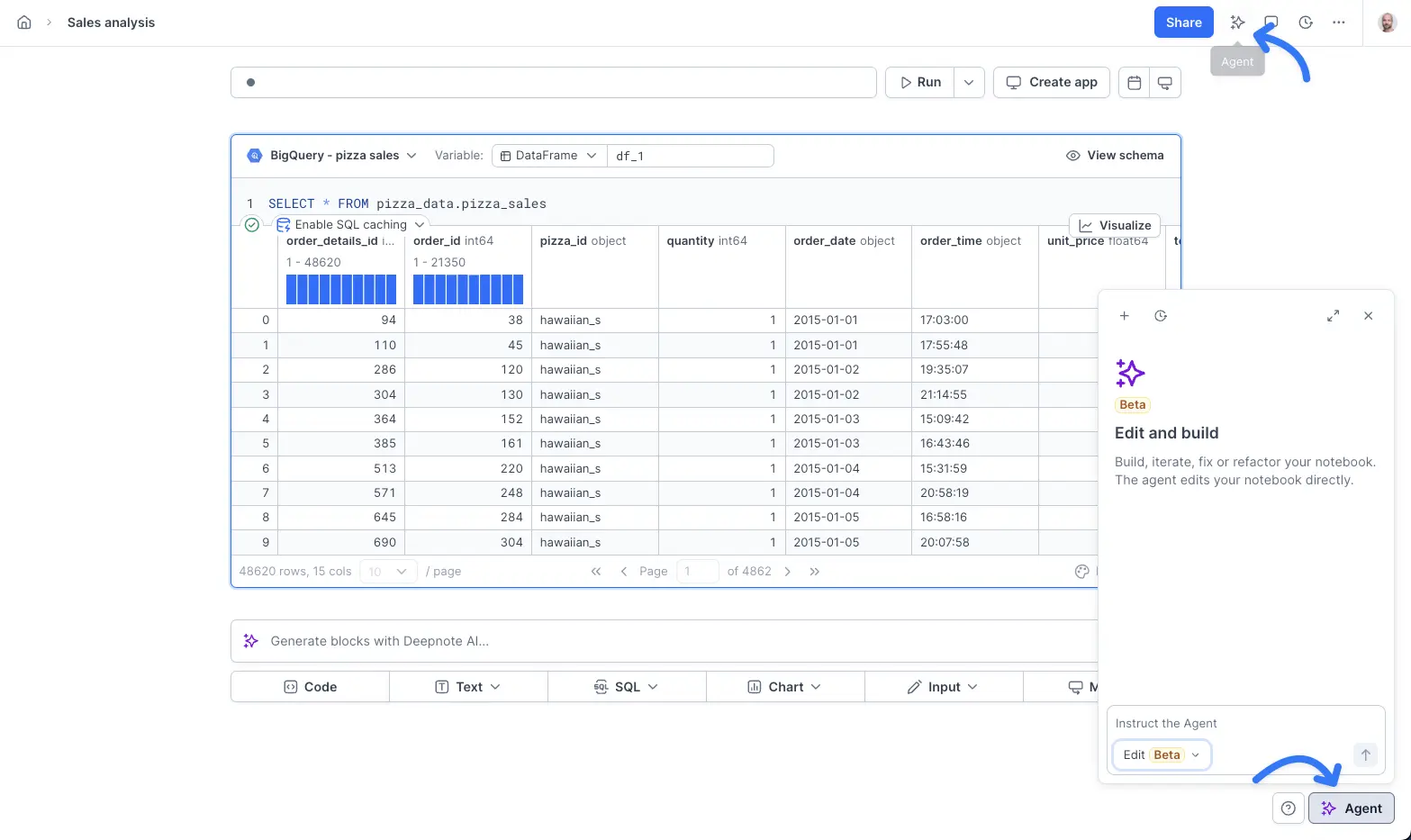Toggle the Agent panel button at bottom right
This screenshot has width=1411, height=840.
(1351, 808)
